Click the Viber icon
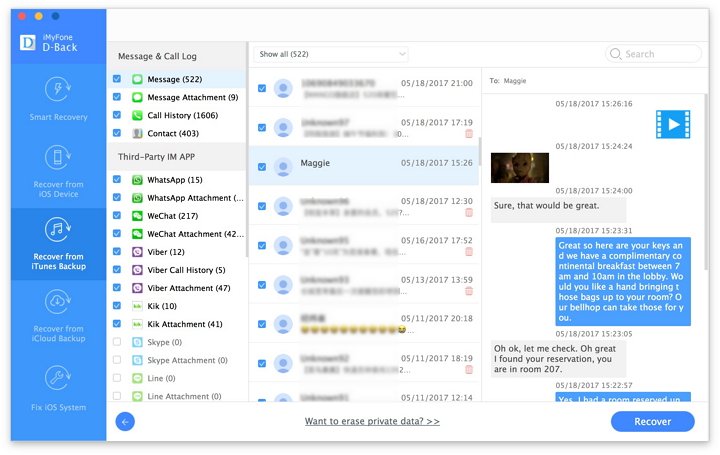This screenshot has width=720, height=455. [137, 252]
